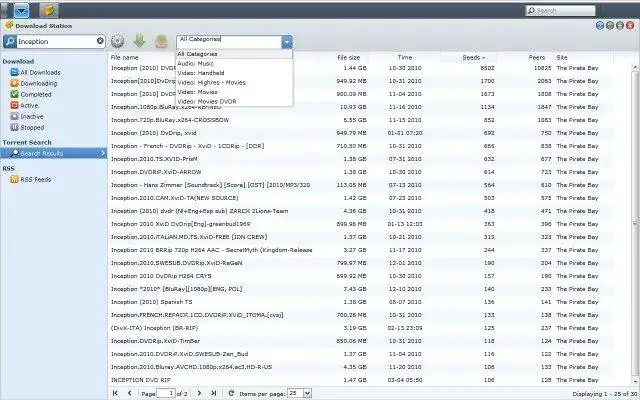Select the iTALiAN.MD.TS.XviD-FREE row
Viewport: 640px width, 400px height.
[361, 237]
